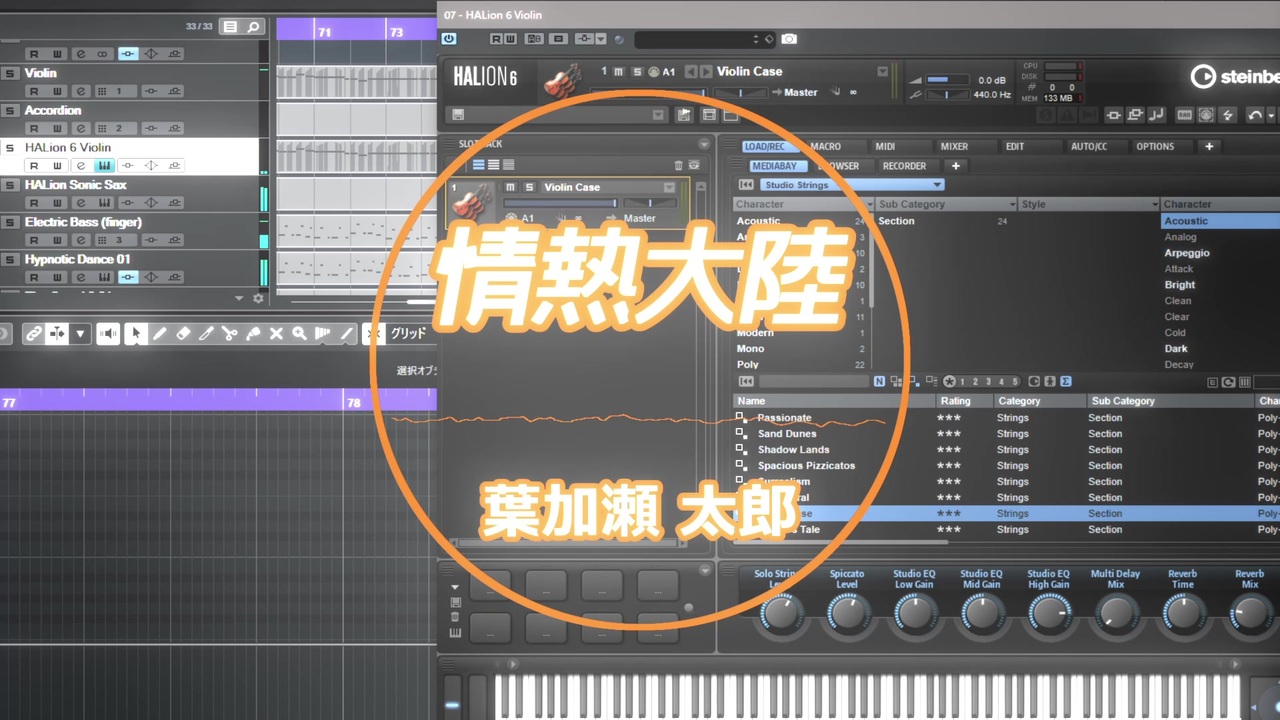Activate the Zoom magnifier tool

(299, 334)
